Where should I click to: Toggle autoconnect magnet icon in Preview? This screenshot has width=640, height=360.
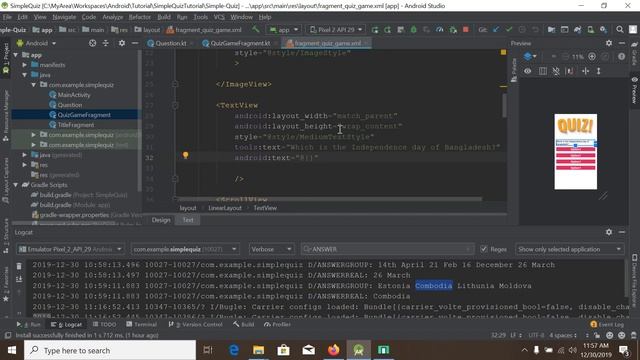pos(556,71)
